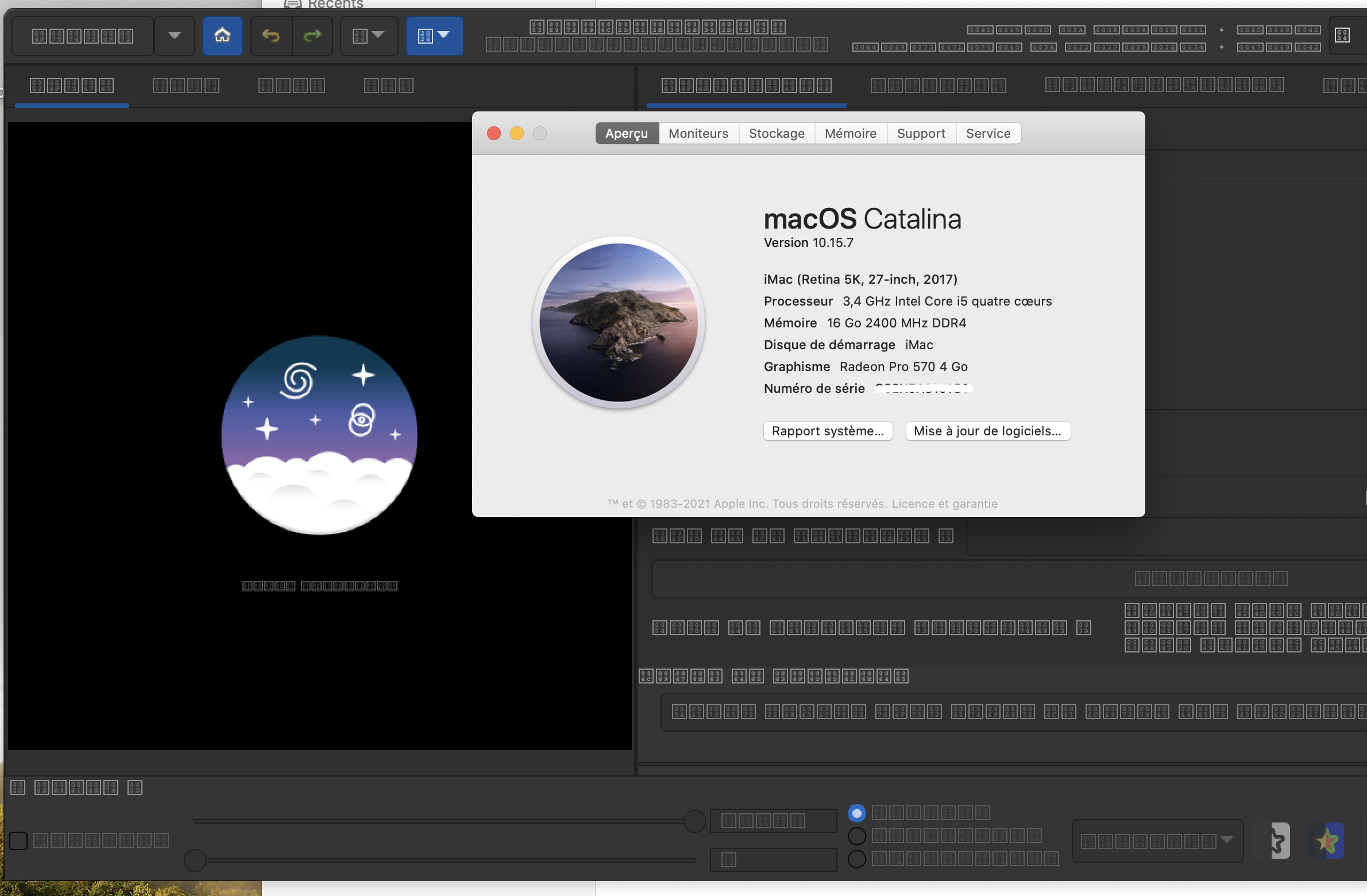Click the blue home icon button

click(222, 36)
